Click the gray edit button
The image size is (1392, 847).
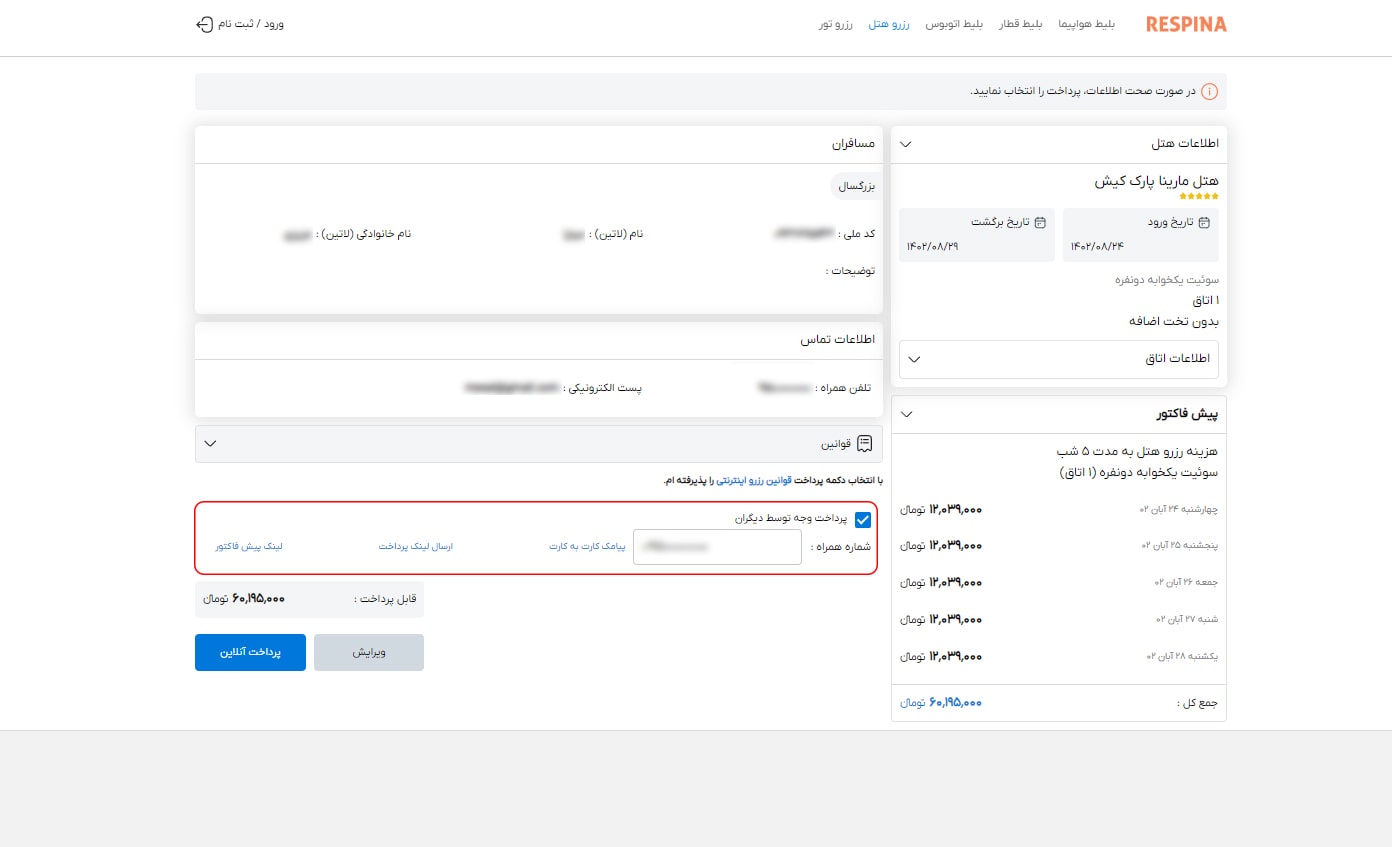pos(369,652)
